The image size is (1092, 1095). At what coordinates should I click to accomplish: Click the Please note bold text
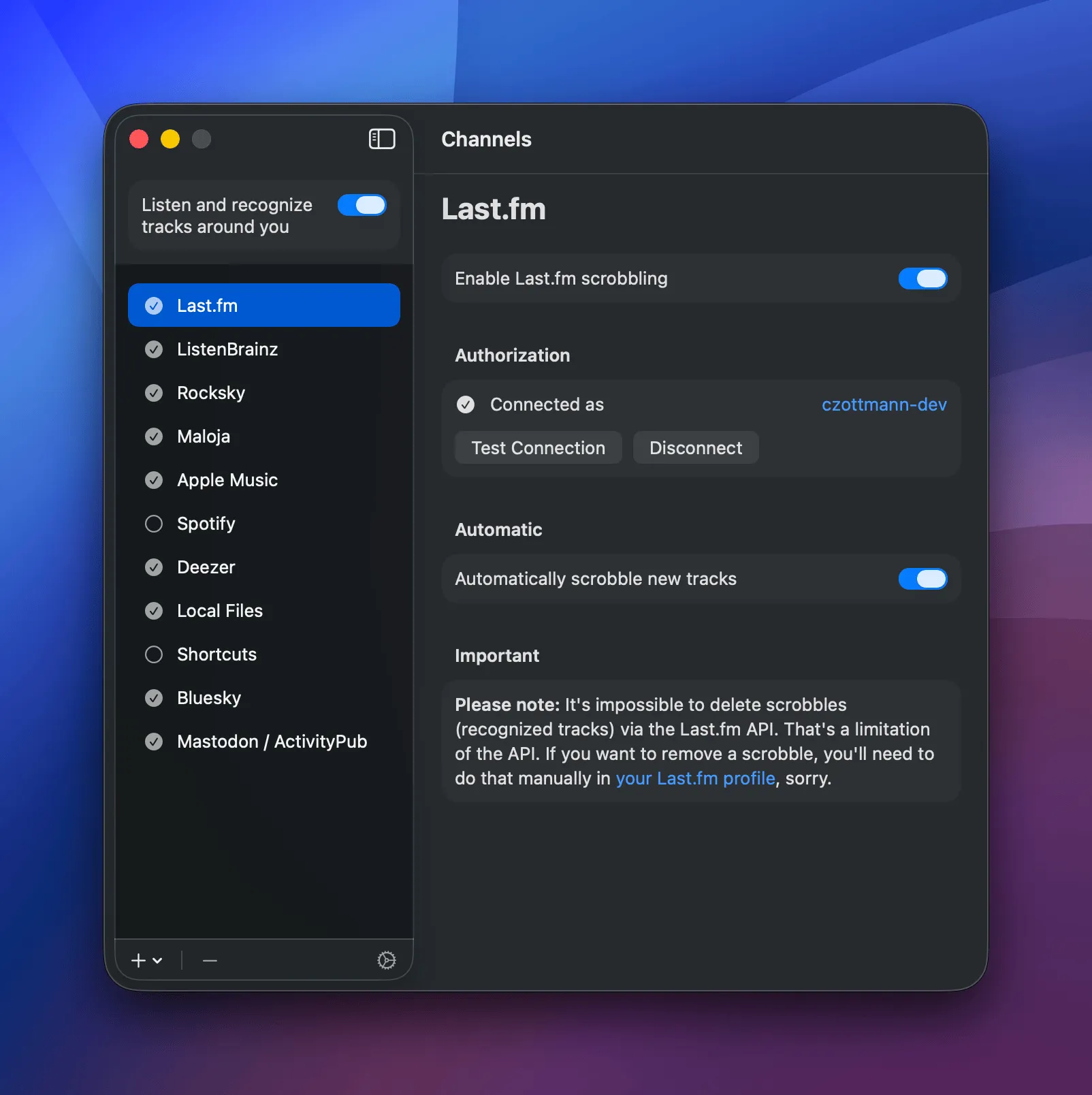click(507, 705)
